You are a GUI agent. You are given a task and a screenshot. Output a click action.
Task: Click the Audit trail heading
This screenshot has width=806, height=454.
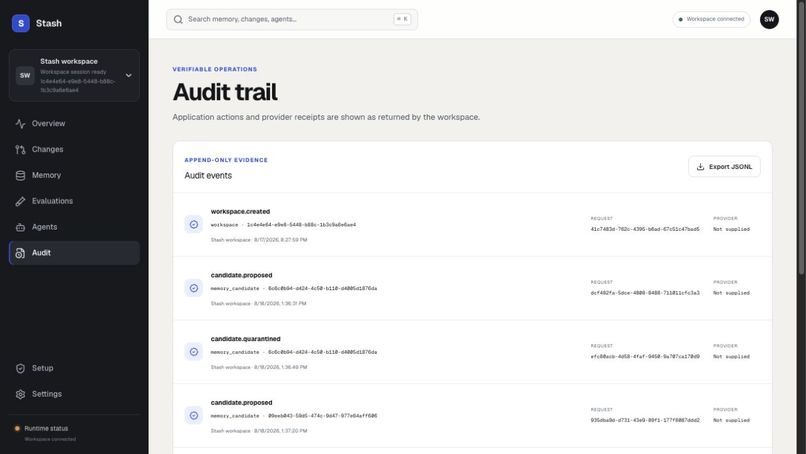pos(225,93)
